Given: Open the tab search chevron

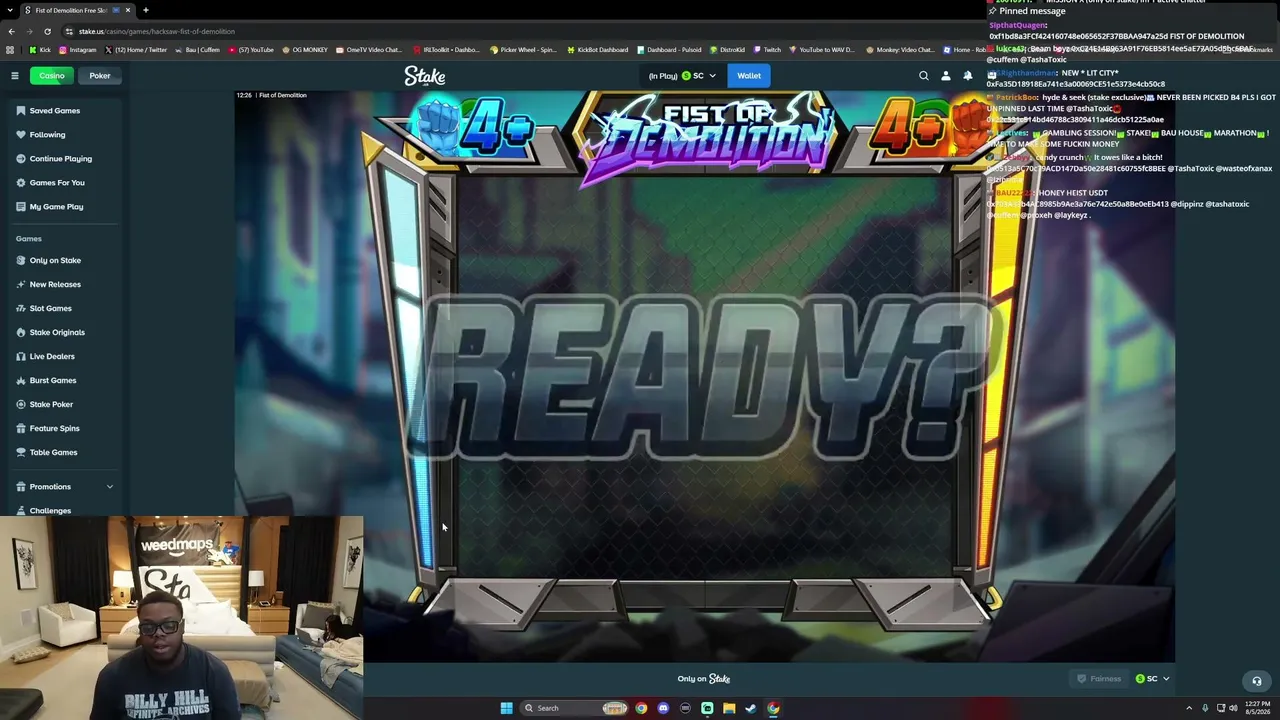Looking at the screenshot, I should coord(10,10).
